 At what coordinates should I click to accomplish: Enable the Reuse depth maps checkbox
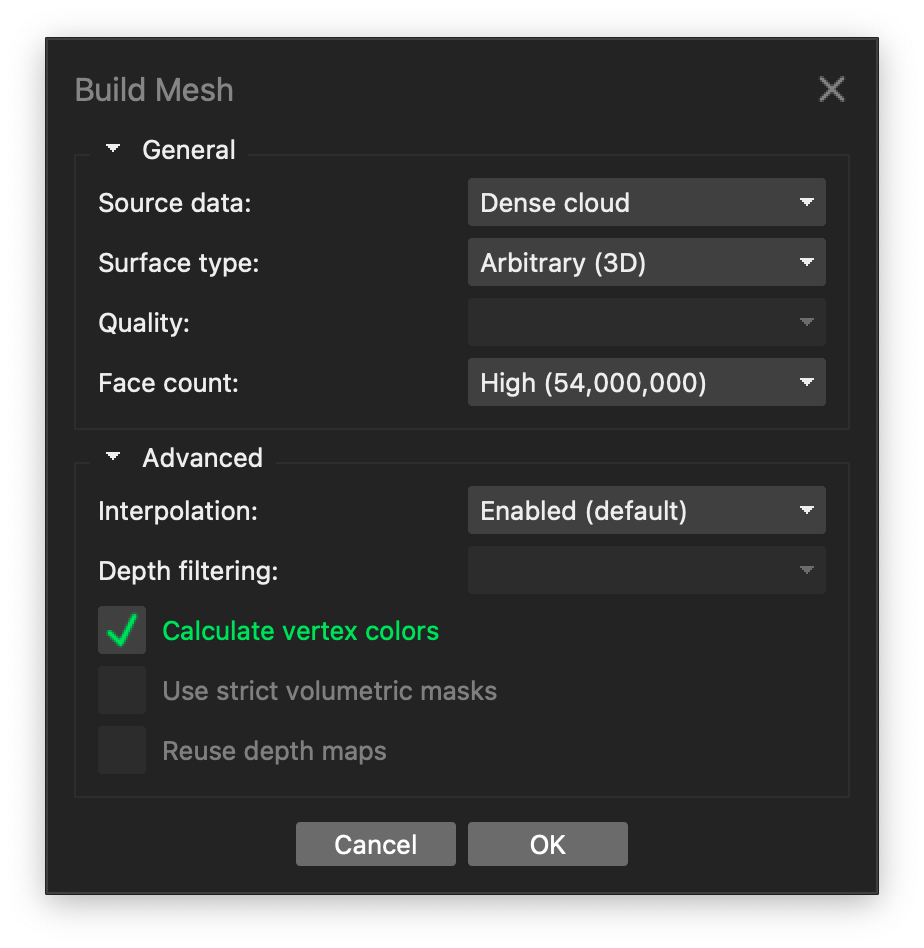click(122, 750)
